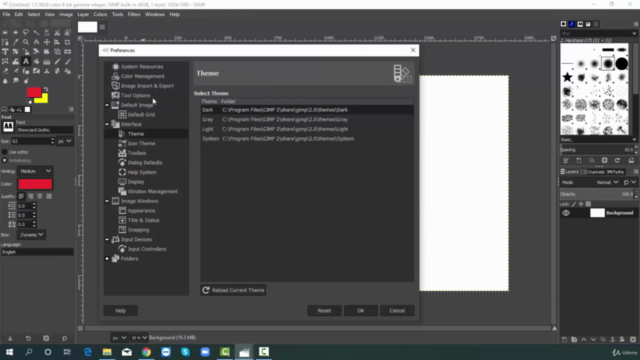This screenshot has width=640, height=360.
Task: Click the Edit brush icon in Brushes panel
Action: pos(566,160)
